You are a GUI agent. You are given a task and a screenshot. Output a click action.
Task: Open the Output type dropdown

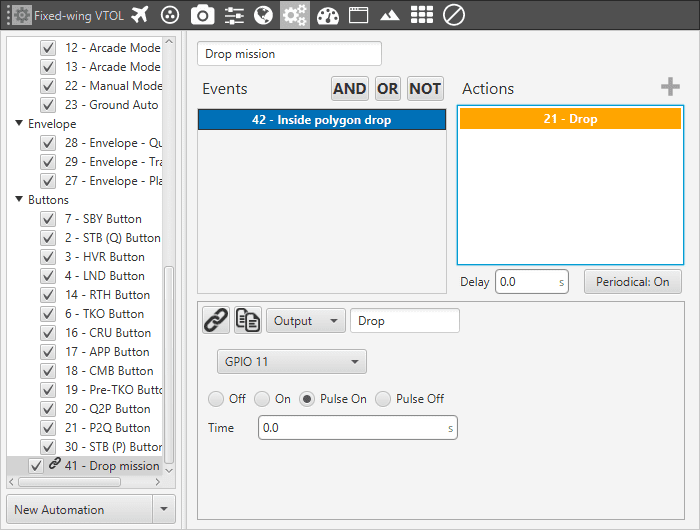tap(305, 321)
